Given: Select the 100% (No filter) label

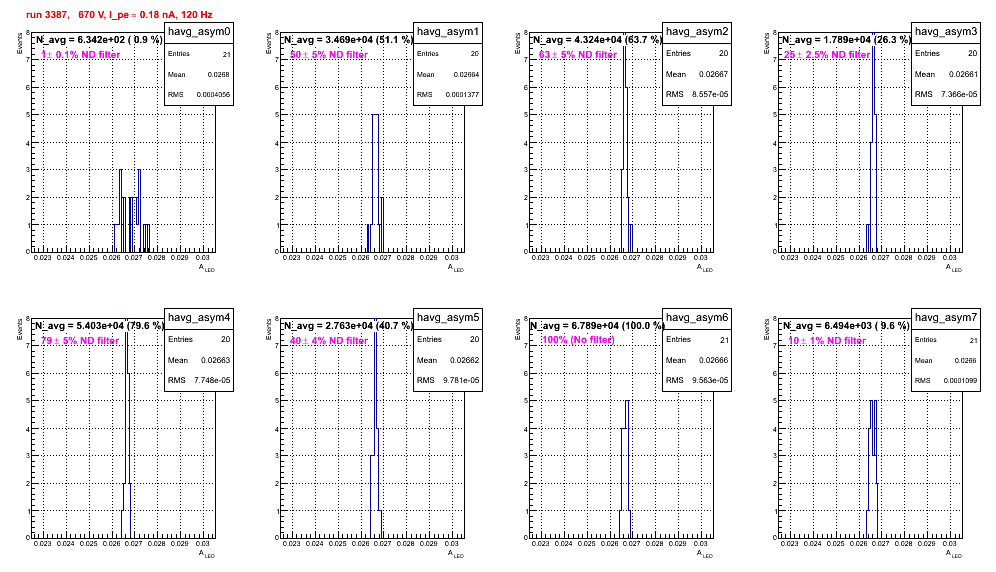Looking at the screenshot, I should pyautogui.click(x=578, y=340).
